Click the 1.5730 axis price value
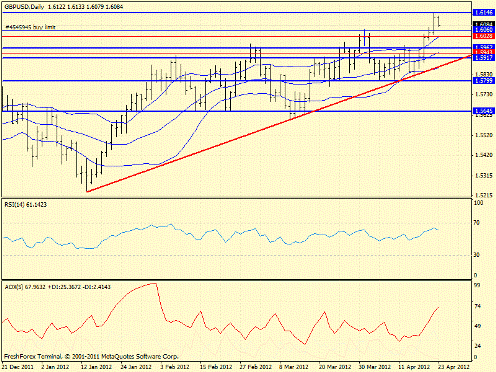The image size is (496, 372). [484, 95]
